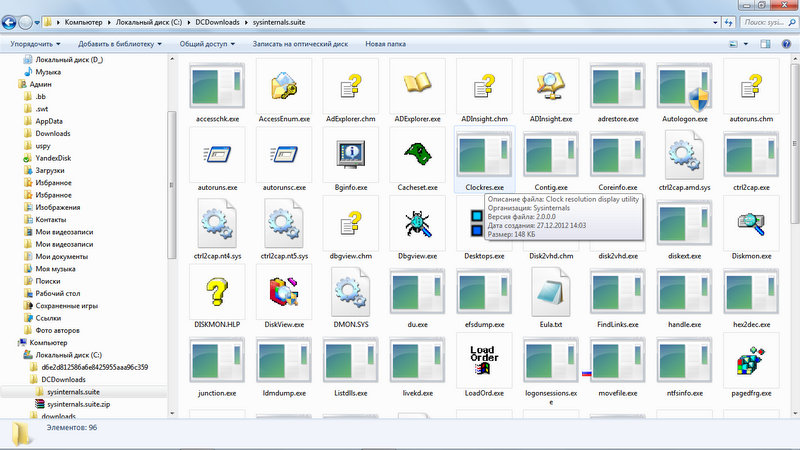
Task: Click the DCDownloads breadcrumb segment
Action: point(217,22)
